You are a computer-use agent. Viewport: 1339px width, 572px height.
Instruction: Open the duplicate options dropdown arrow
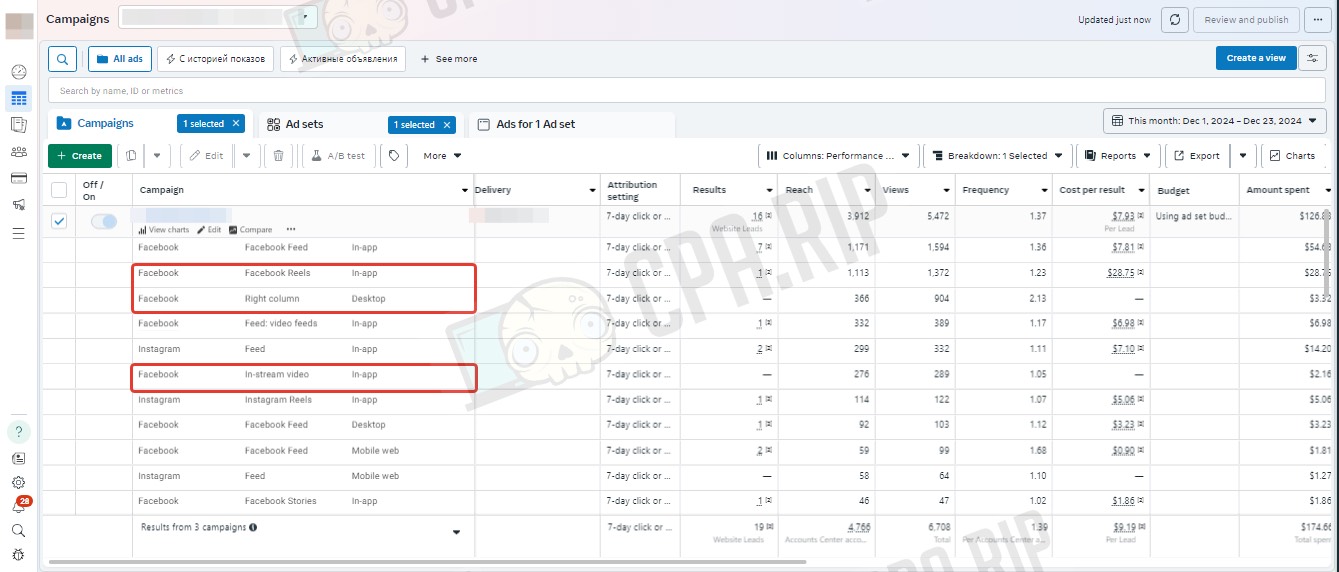pos(158,156)
